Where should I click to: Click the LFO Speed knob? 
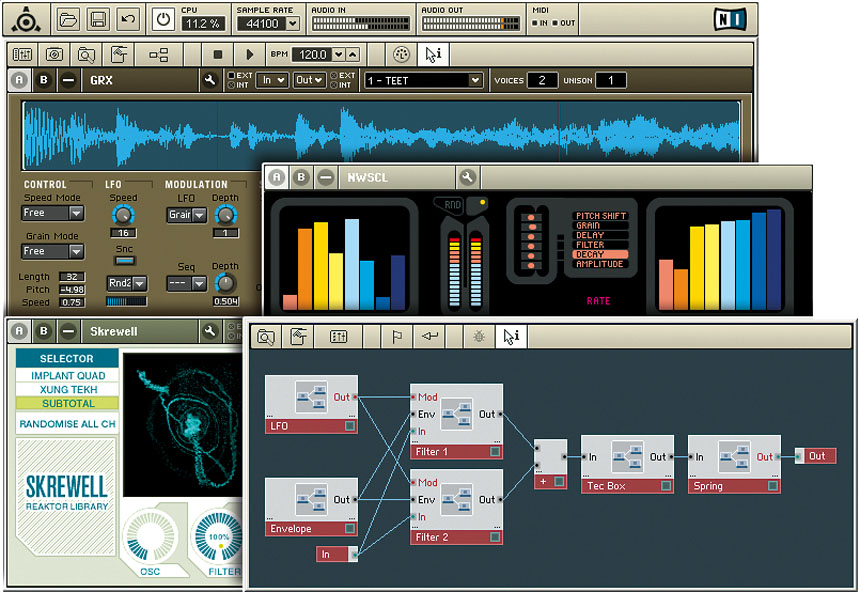pos(123,215)
